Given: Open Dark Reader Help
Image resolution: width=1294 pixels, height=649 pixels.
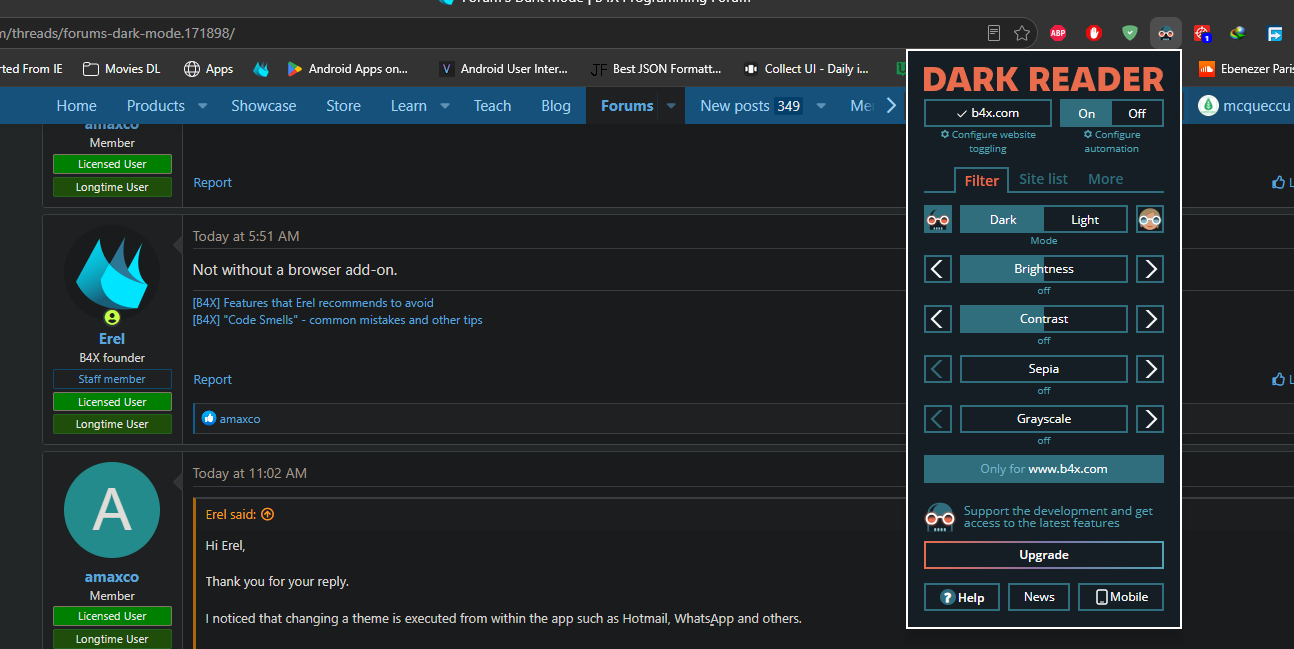Looking at the screenshot, I should 961,597.
